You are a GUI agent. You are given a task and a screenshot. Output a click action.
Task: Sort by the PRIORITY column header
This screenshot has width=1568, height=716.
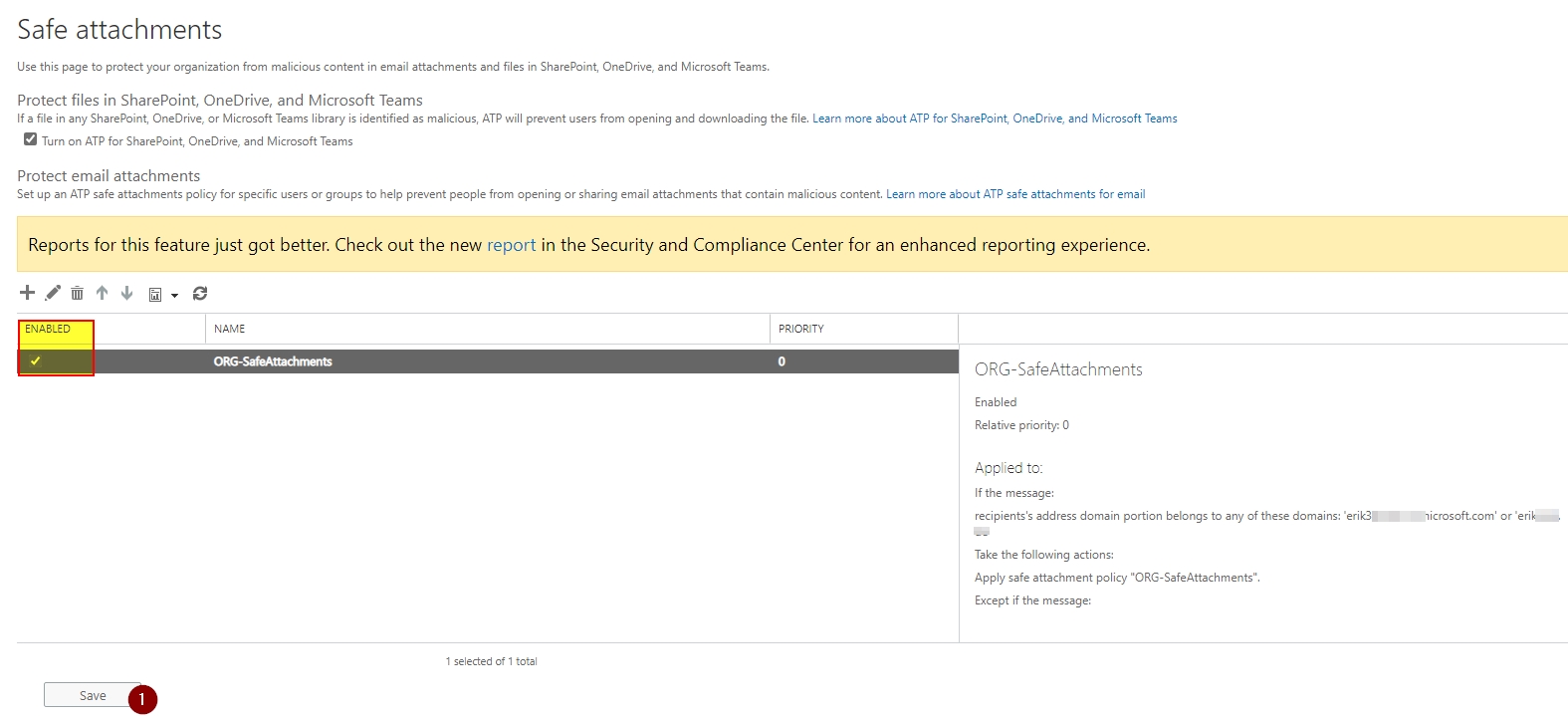800,329
